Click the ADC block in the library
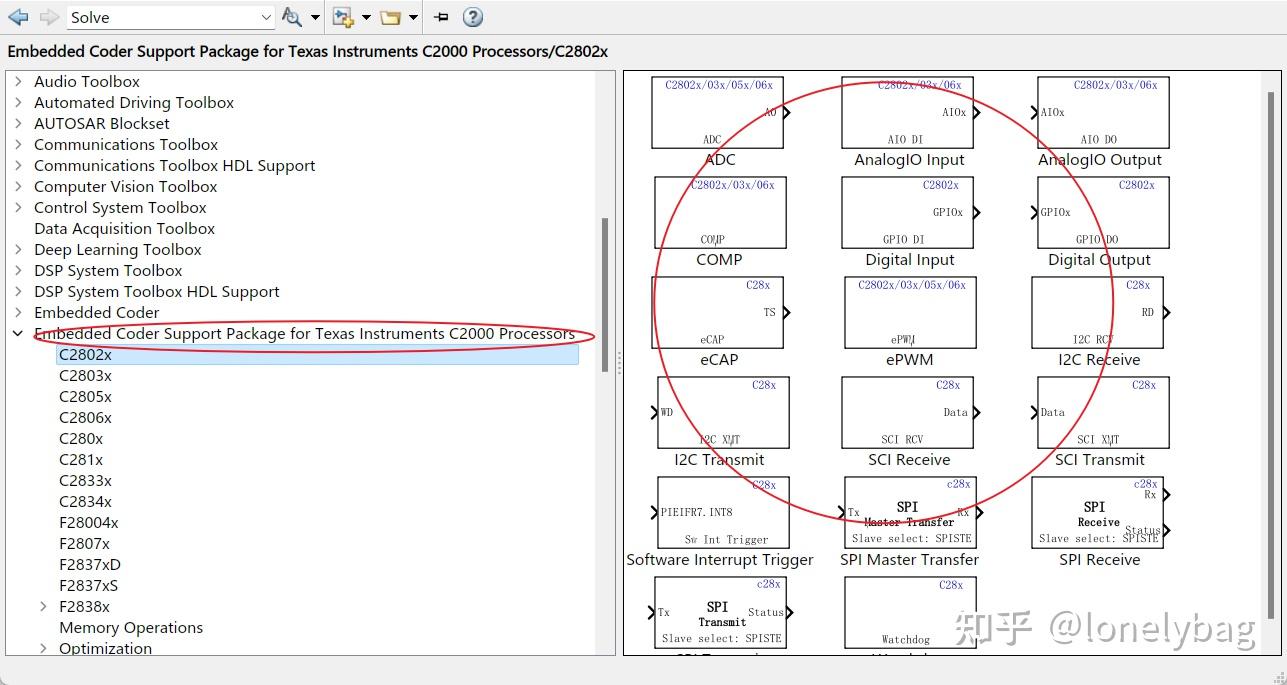The height and width of the screenshot is (685, 1287). click(x=717, y=111)
